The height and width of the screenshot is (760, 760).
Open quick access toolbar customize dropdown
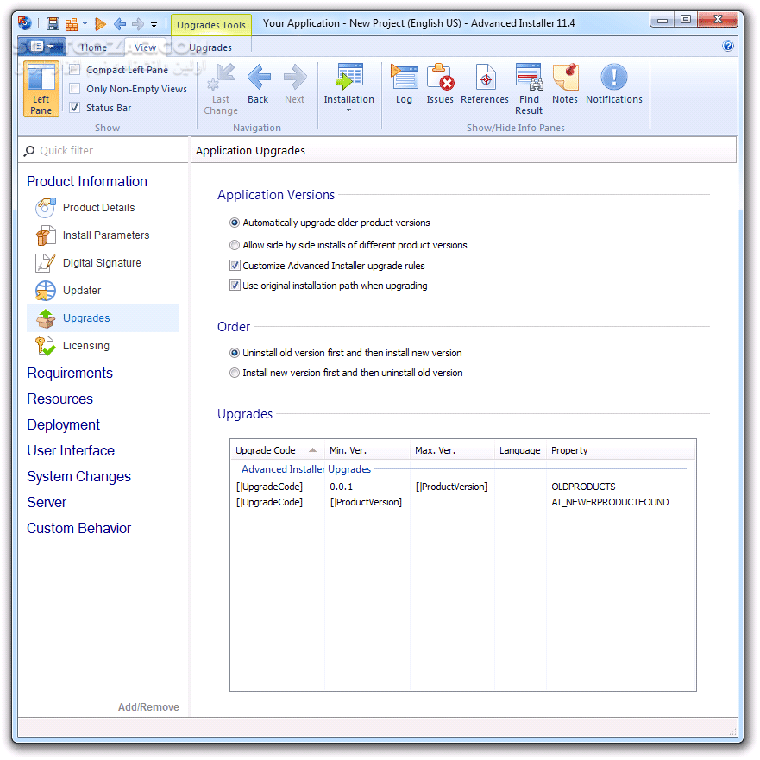tap(154, 24)
